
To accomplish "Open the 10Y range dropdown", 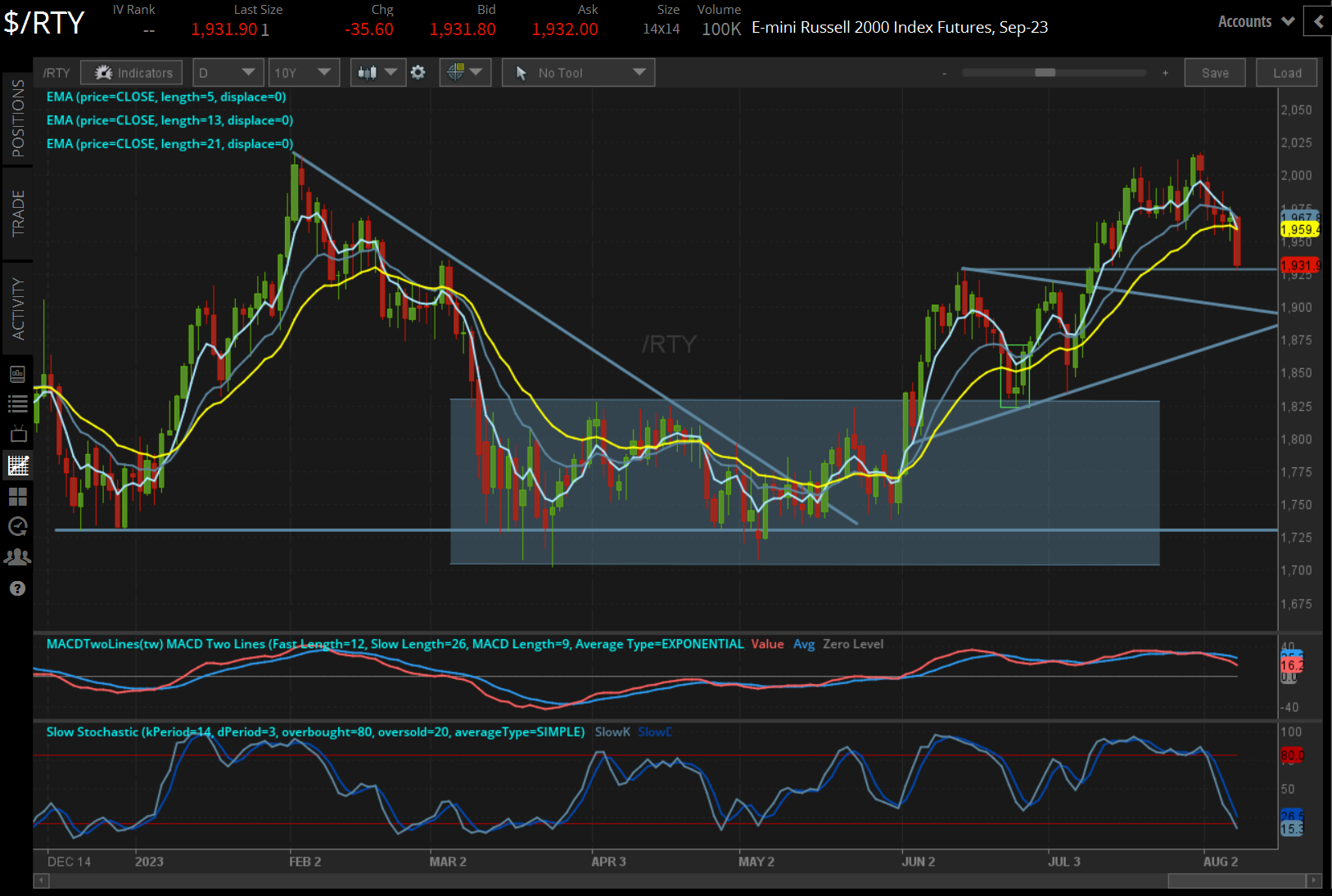I will tap(304, 72).
